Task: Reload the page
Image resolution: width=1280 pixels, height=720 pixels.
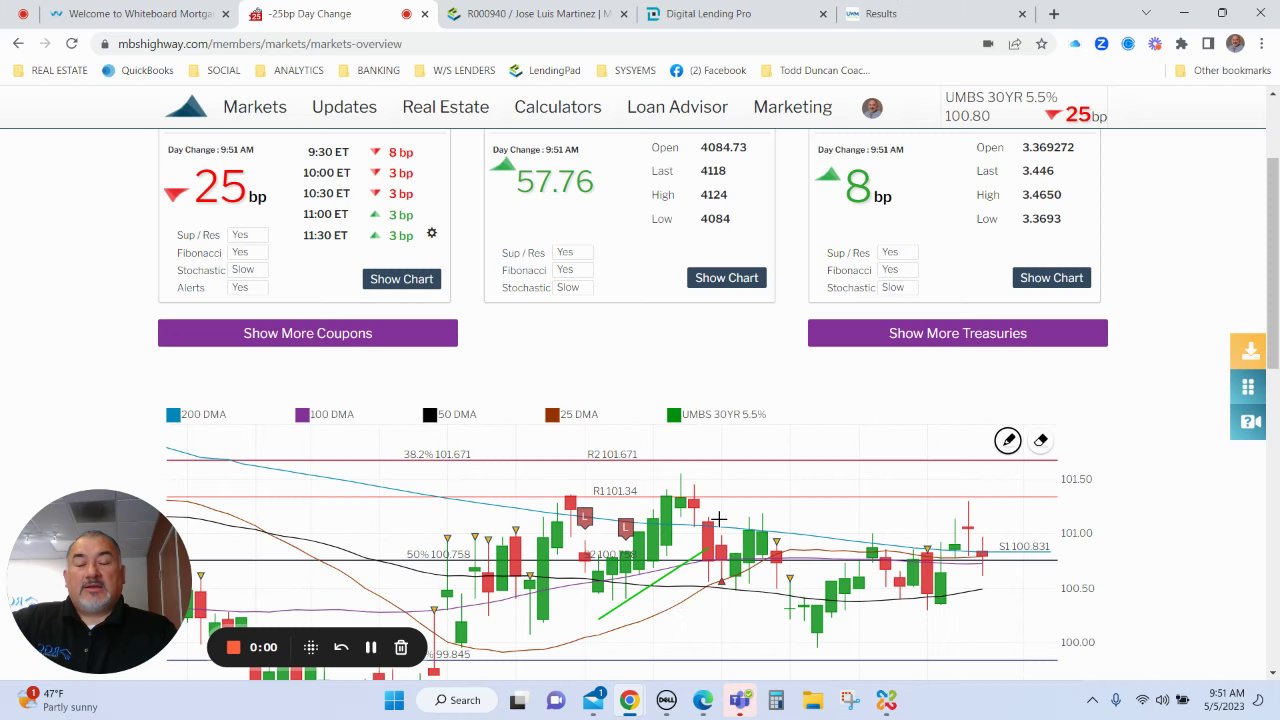Action: [72, 44]
